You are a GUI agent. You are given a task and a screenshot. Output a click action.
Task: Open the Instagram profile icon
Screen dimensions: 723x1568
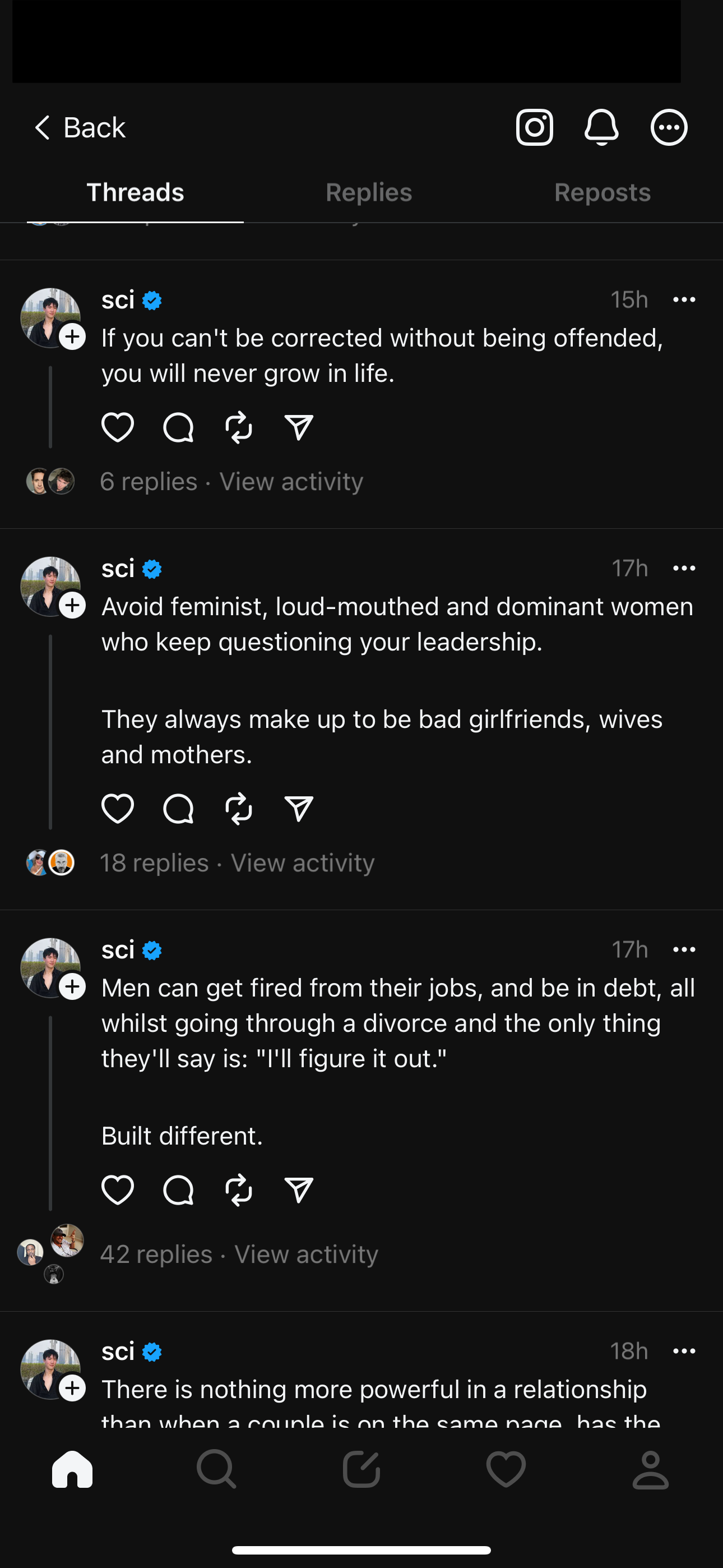pos(534,127)
